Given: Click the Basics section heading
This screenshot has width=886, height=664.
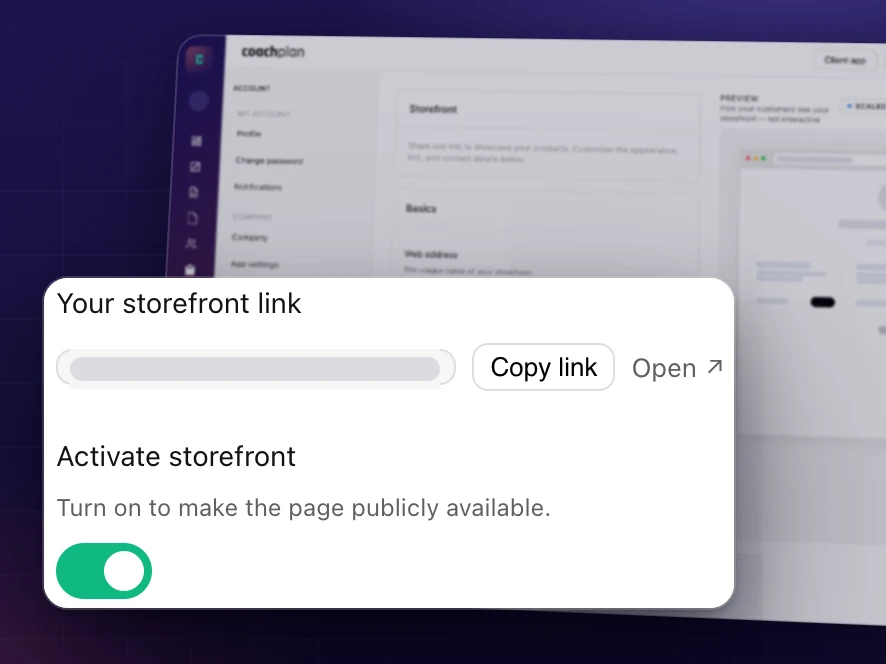Looking at the screenshot, I should pos(421,209).
